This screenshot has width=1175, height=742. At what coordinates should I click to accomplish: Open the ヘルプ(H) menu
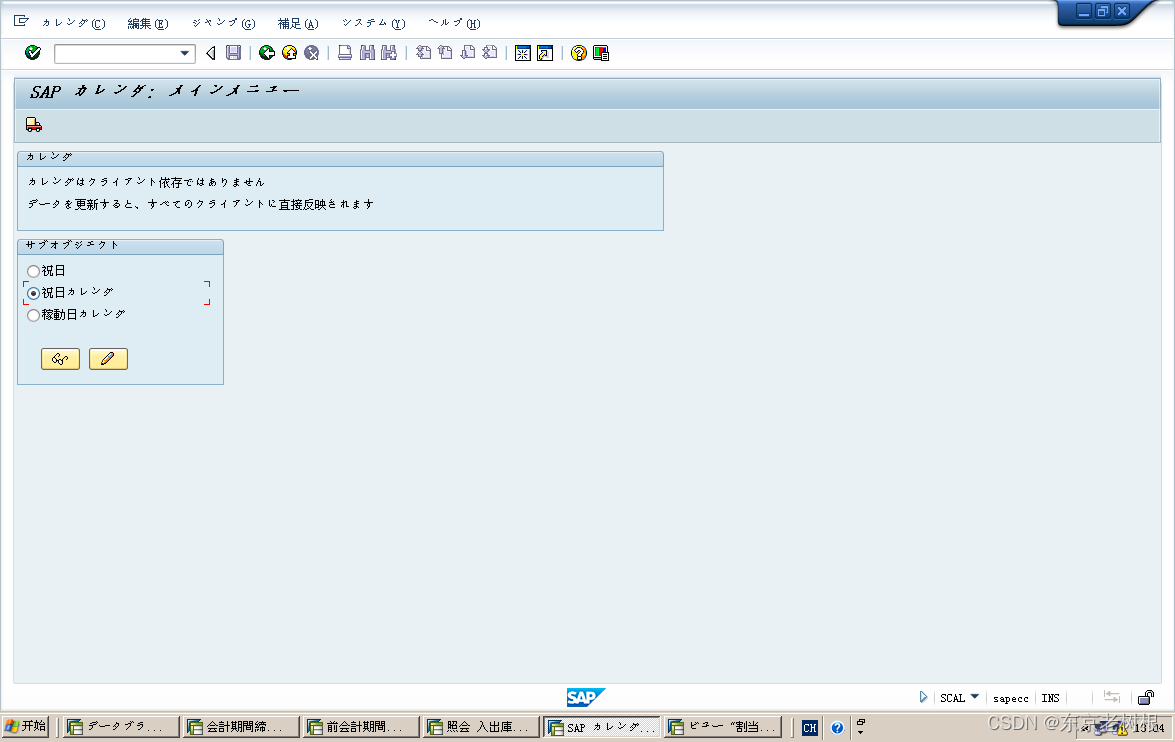454,23
